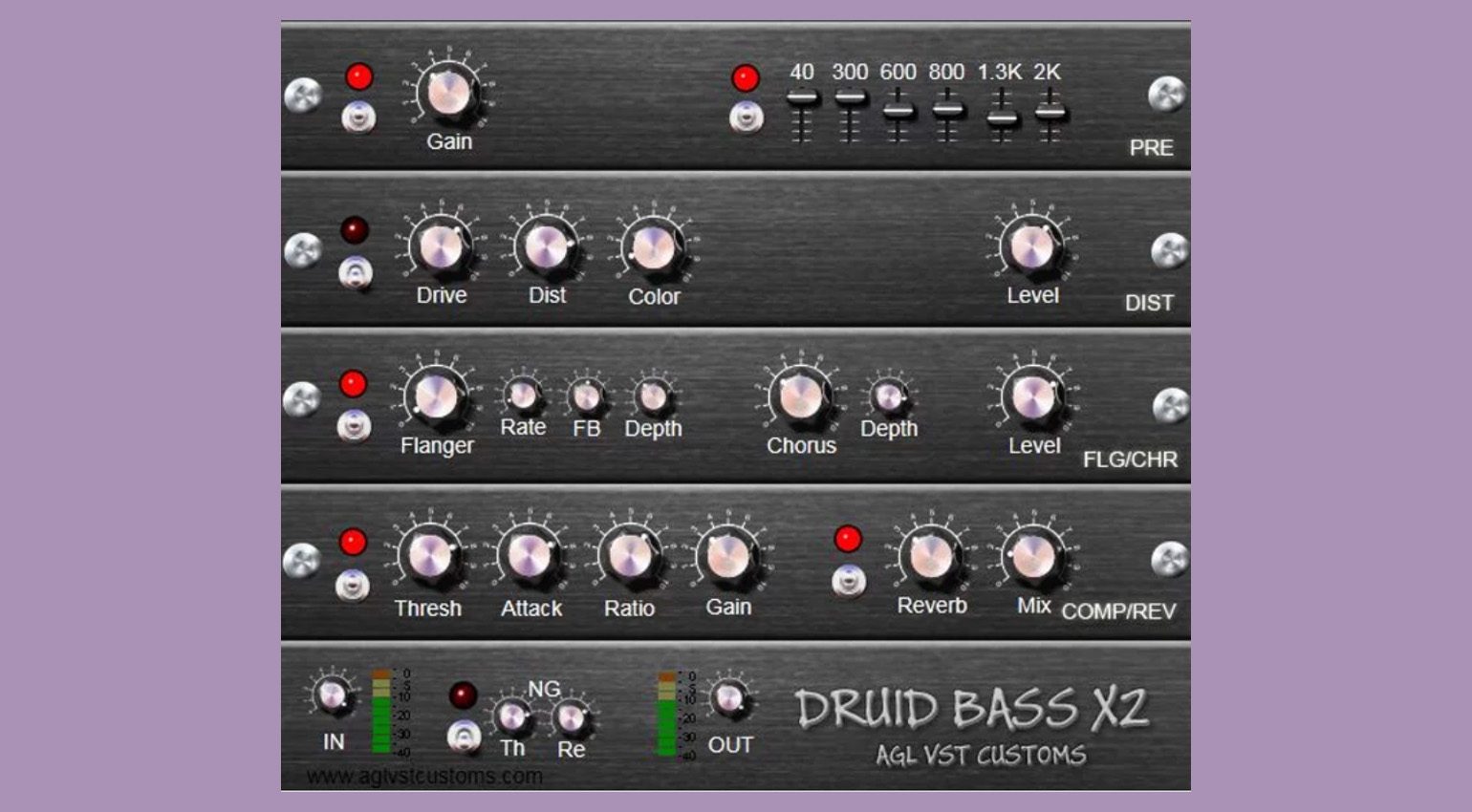Select the 1.3K EQ fader
Viewport: 1472px width, 812px height.
point(1001,118)
